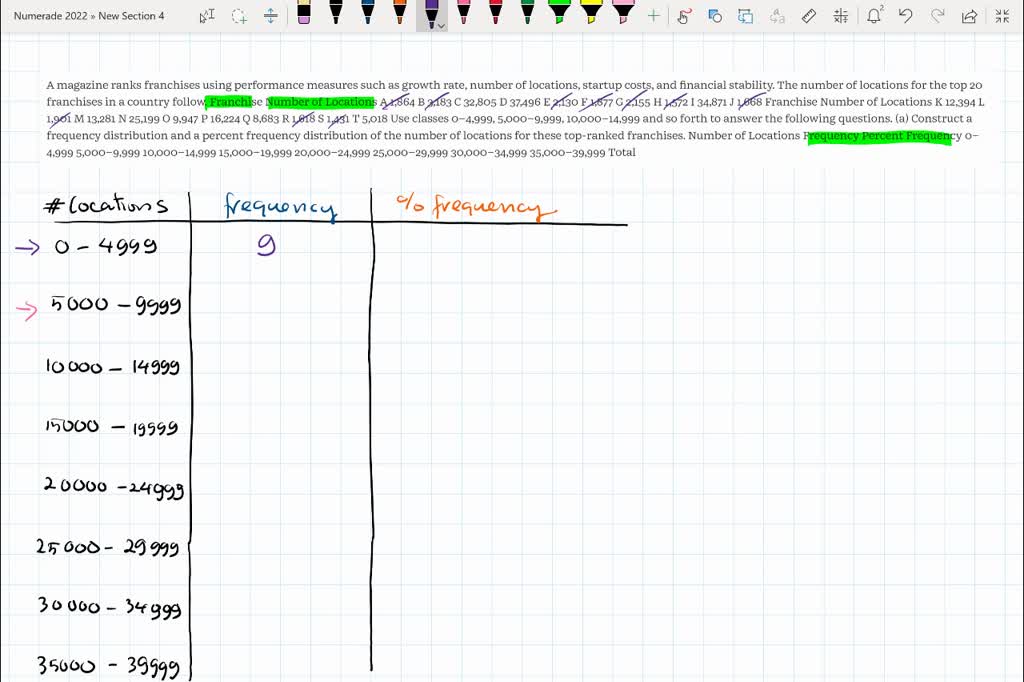Toggle the text selection cursor mode
Viewport: 1024px width, 682px height.
(207, 16)
